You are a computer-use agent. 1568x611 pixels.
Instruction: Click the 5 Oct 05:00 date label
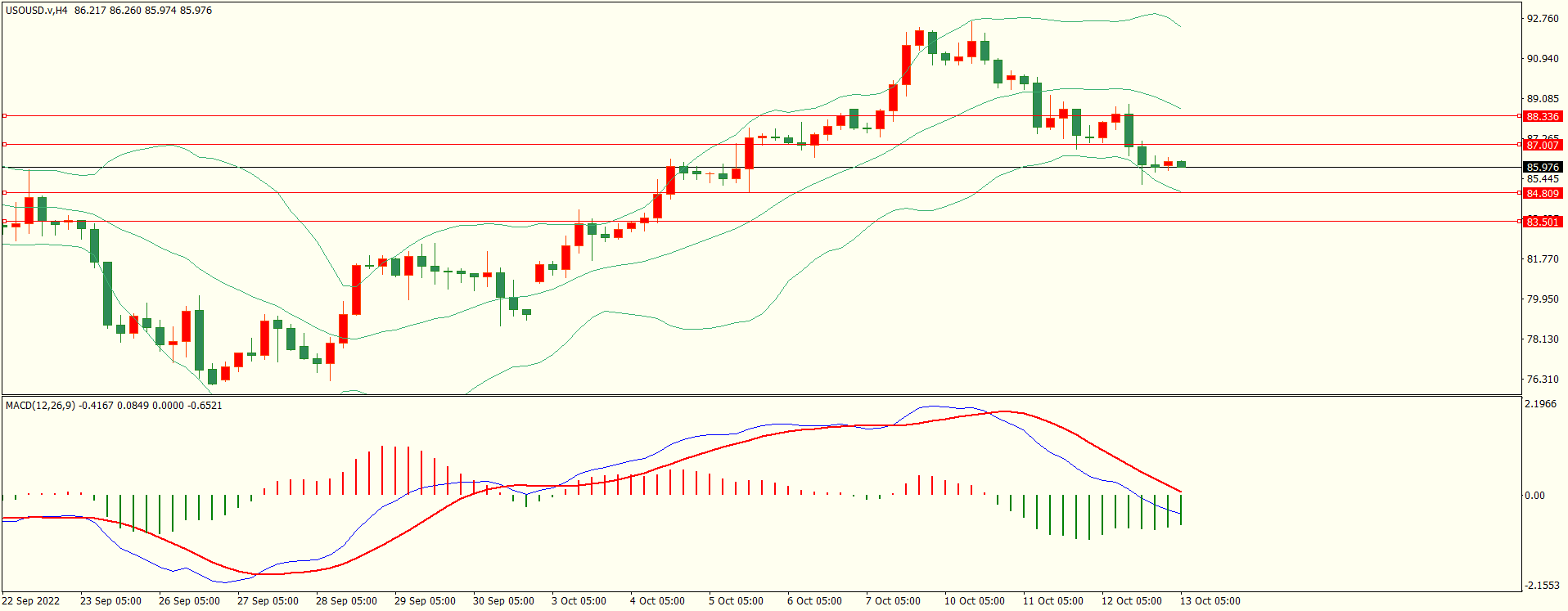coord(736,600)
